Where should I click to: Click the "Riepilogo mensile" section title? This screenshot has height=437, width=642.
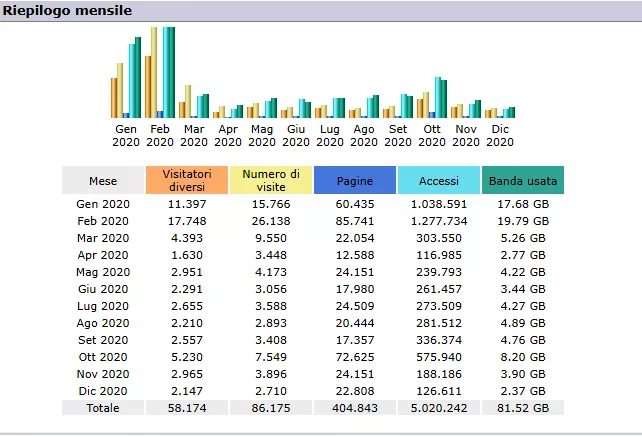point(66,10)
